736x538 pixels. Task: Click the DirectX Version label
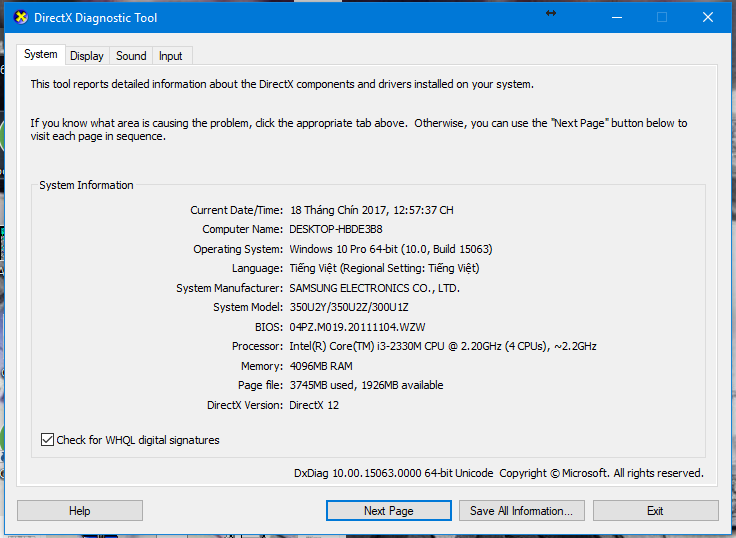245,405
